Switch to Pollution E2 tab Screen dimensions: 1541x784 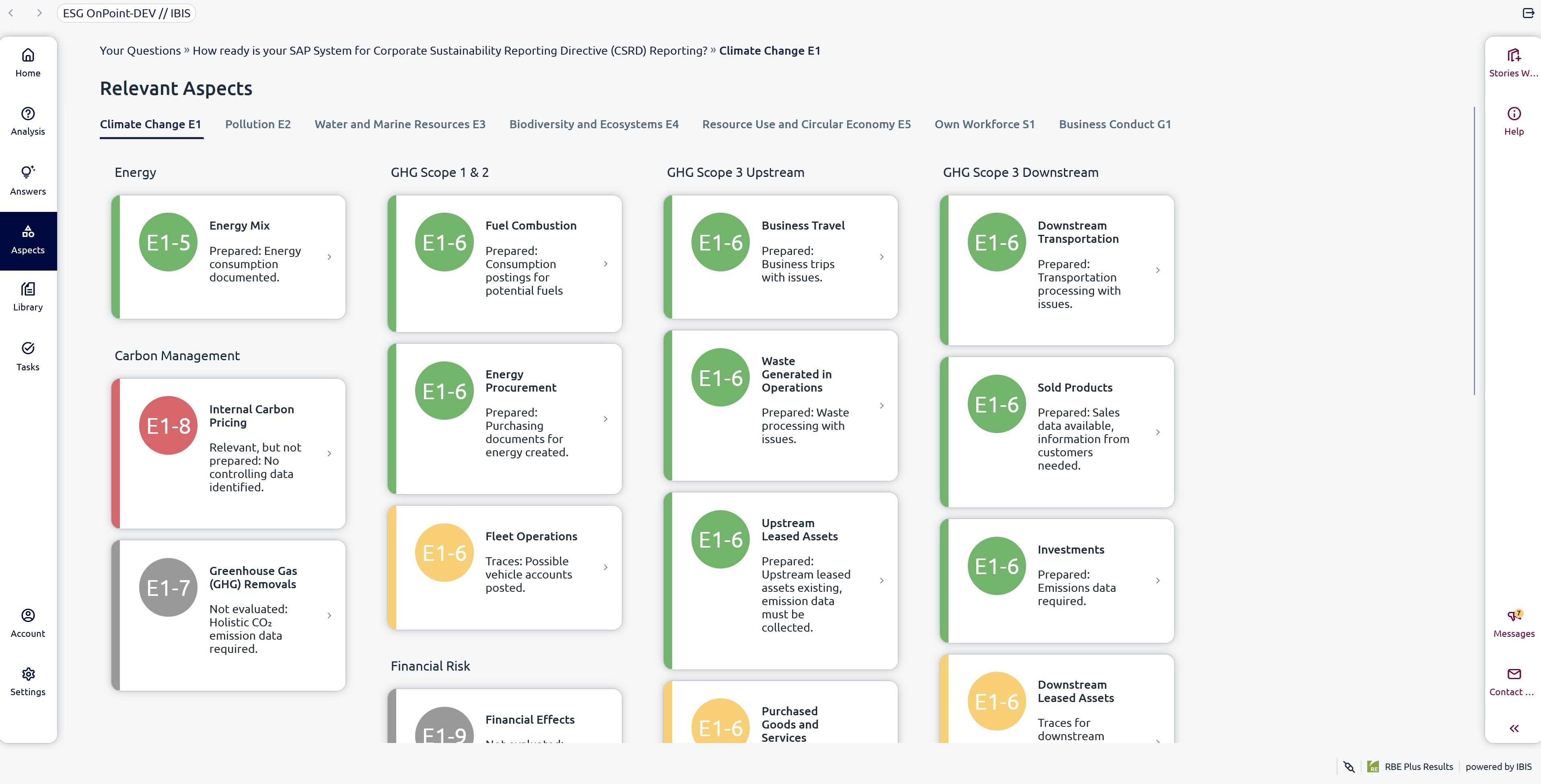[258, 124]
